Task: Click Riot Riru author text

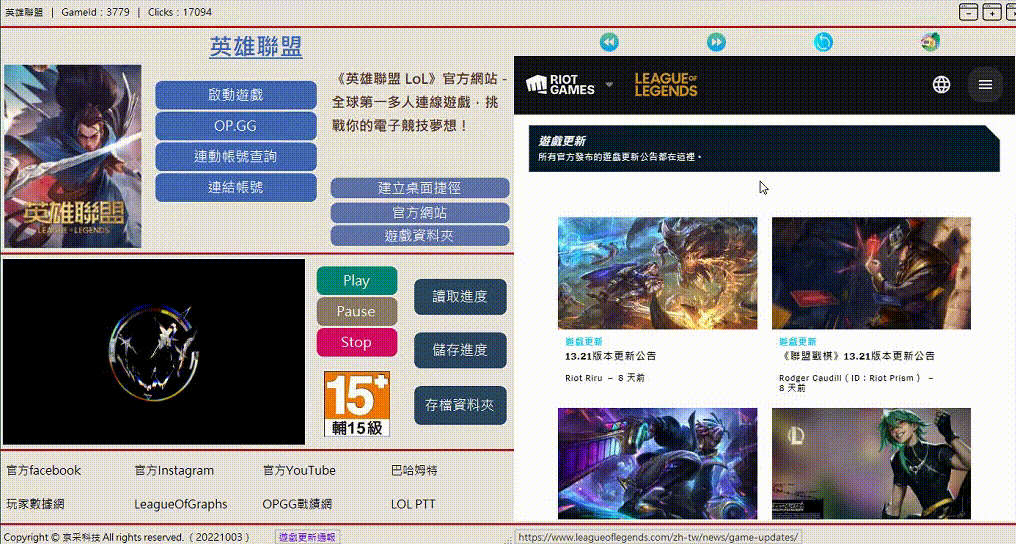Action: pyautogui.click(x=583, y=378)
